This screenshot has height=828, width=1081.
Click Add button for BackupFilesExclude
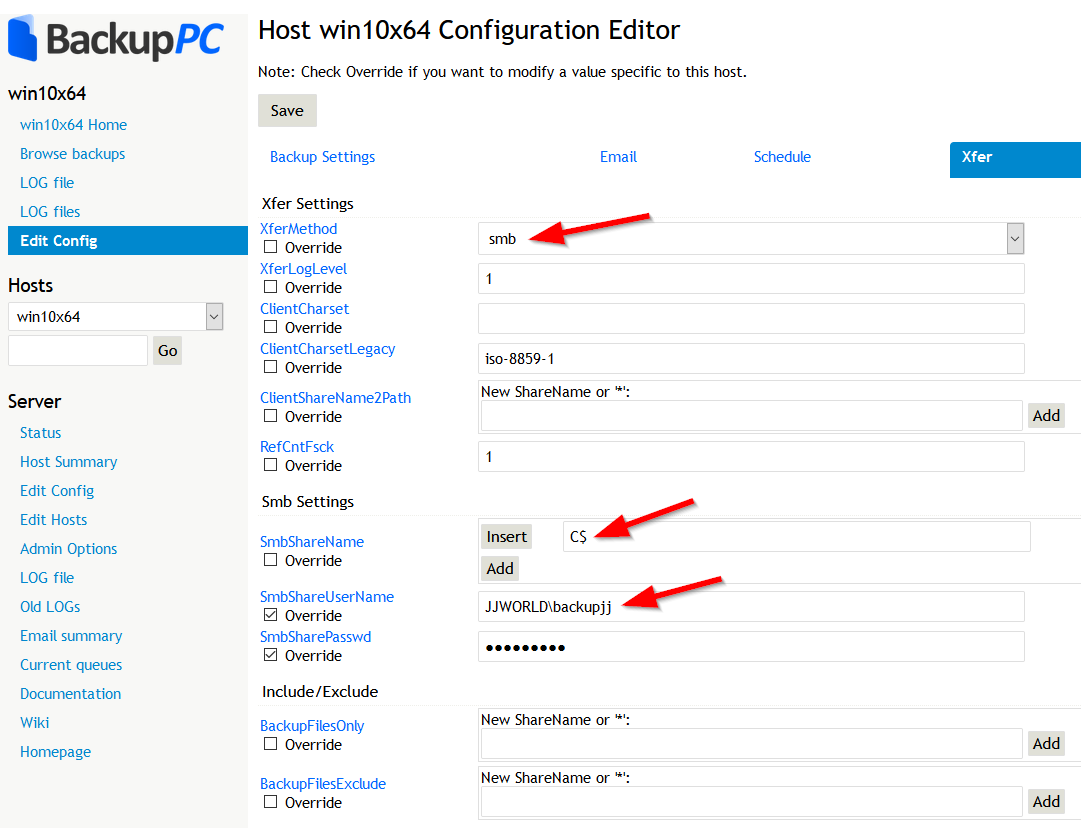coord(1046,801)
